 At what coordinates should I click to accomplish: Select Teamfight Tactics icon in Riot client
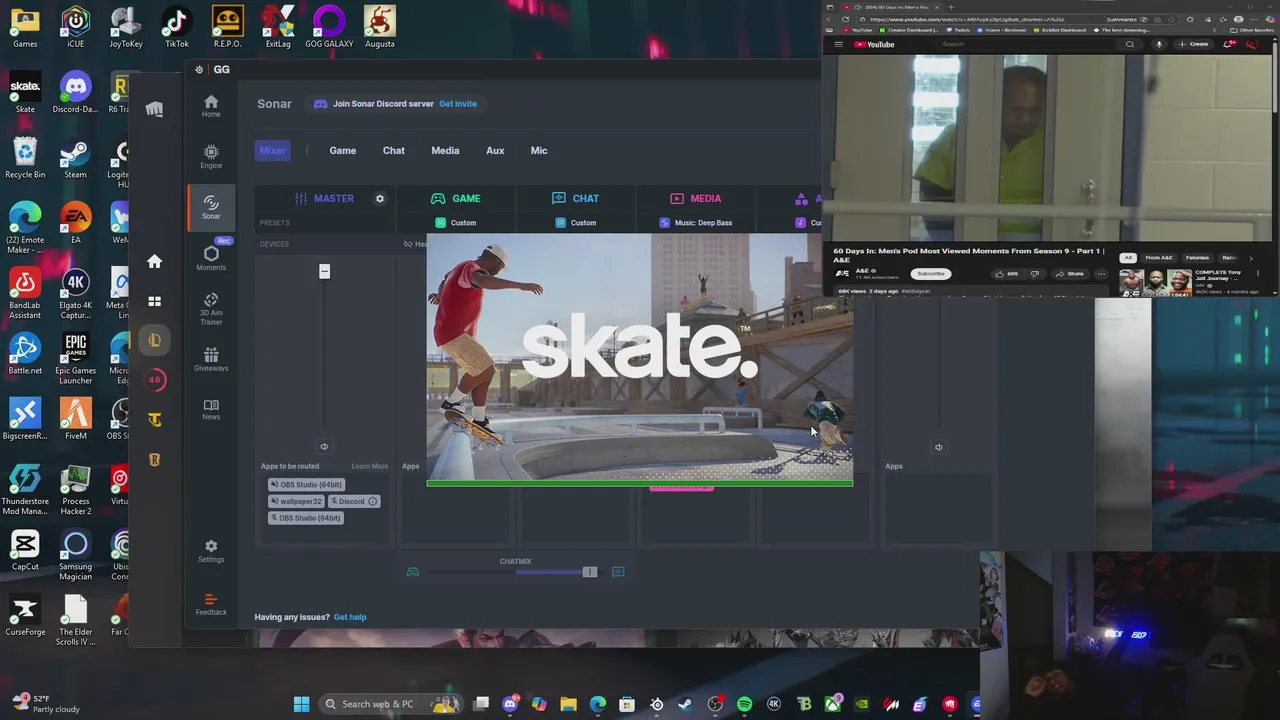(x=154, y=420)
